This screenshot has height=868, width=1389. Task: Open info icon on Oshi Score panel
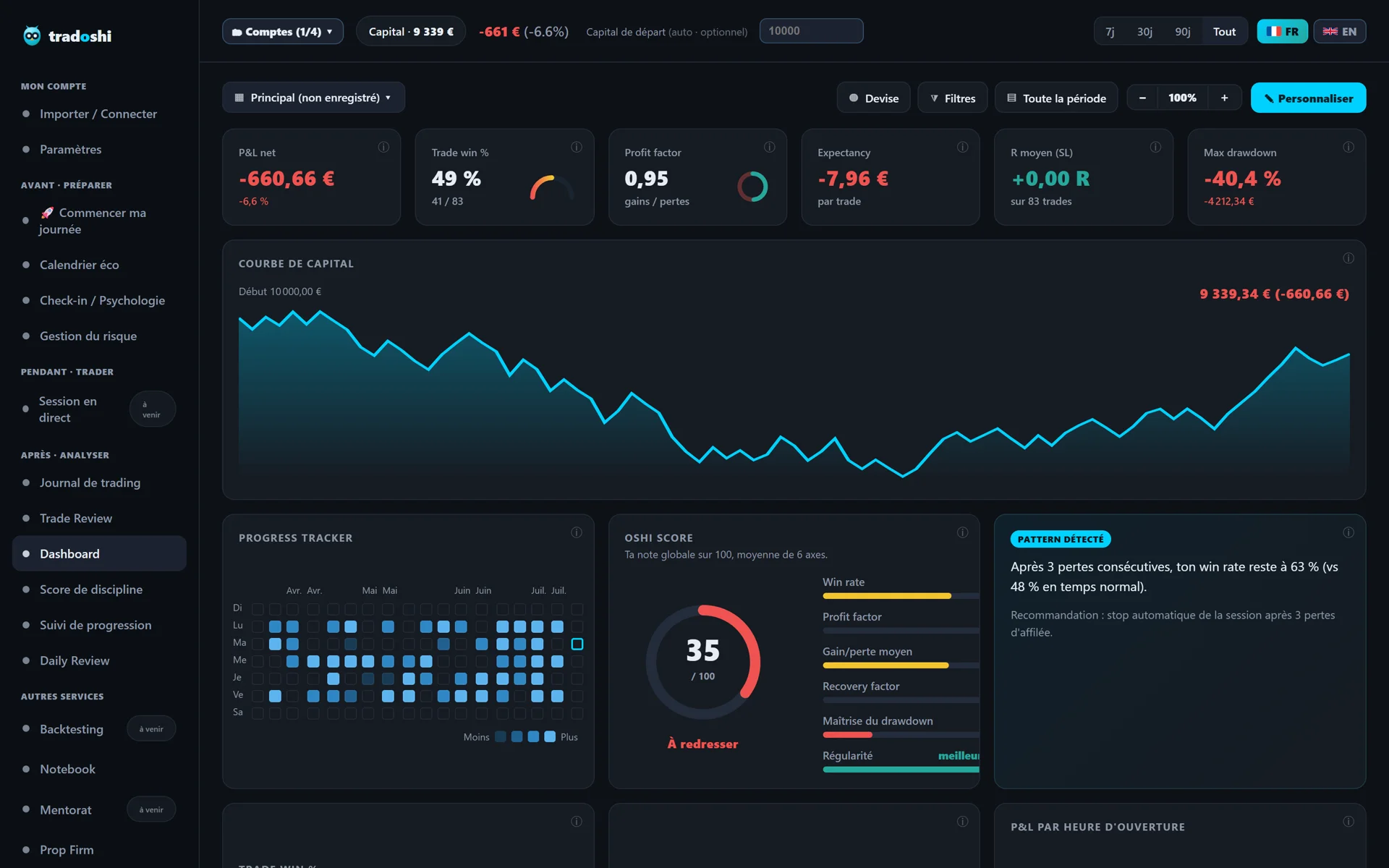963,532
